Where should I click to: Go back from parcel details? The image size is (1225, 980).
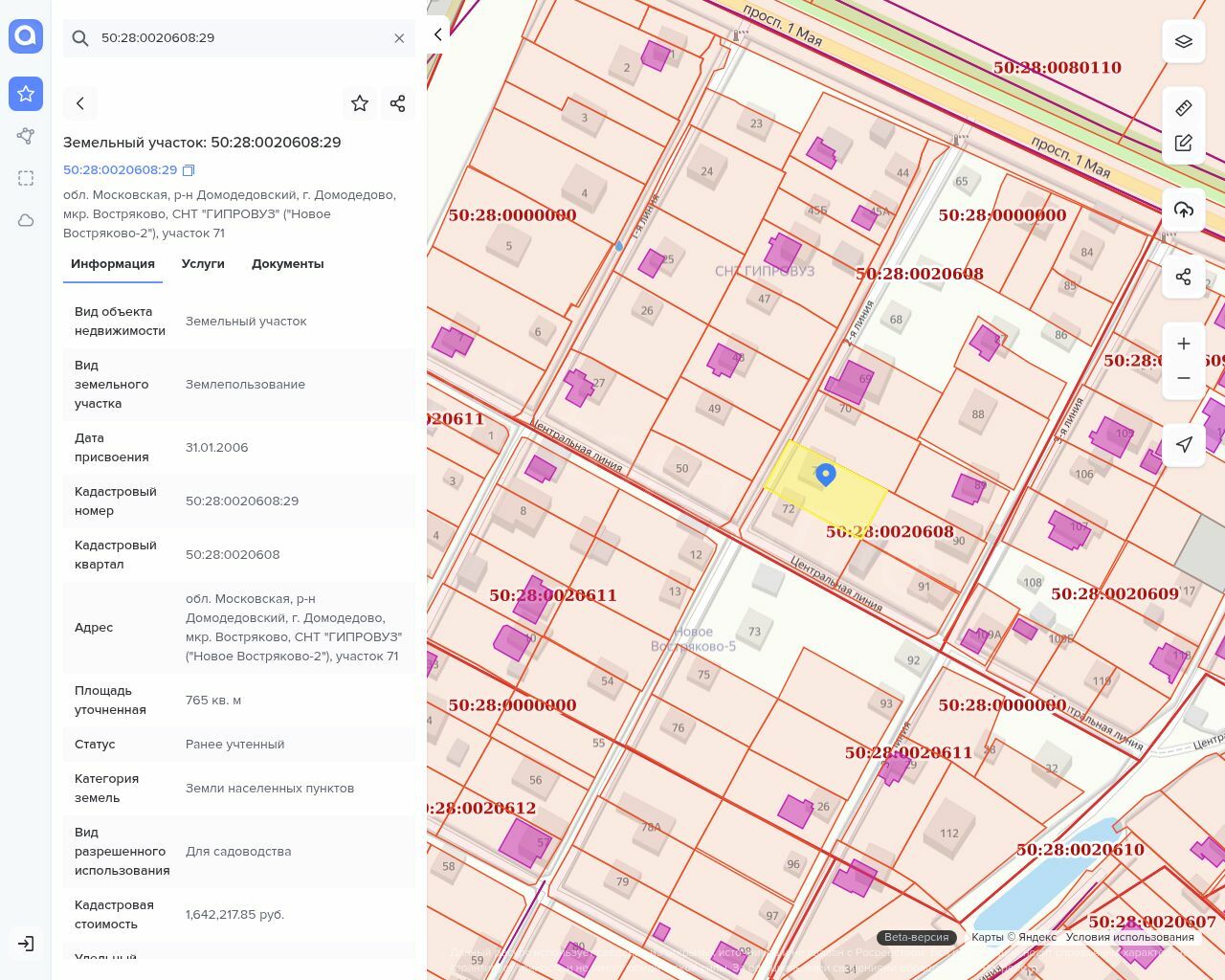tap(80, 103)
